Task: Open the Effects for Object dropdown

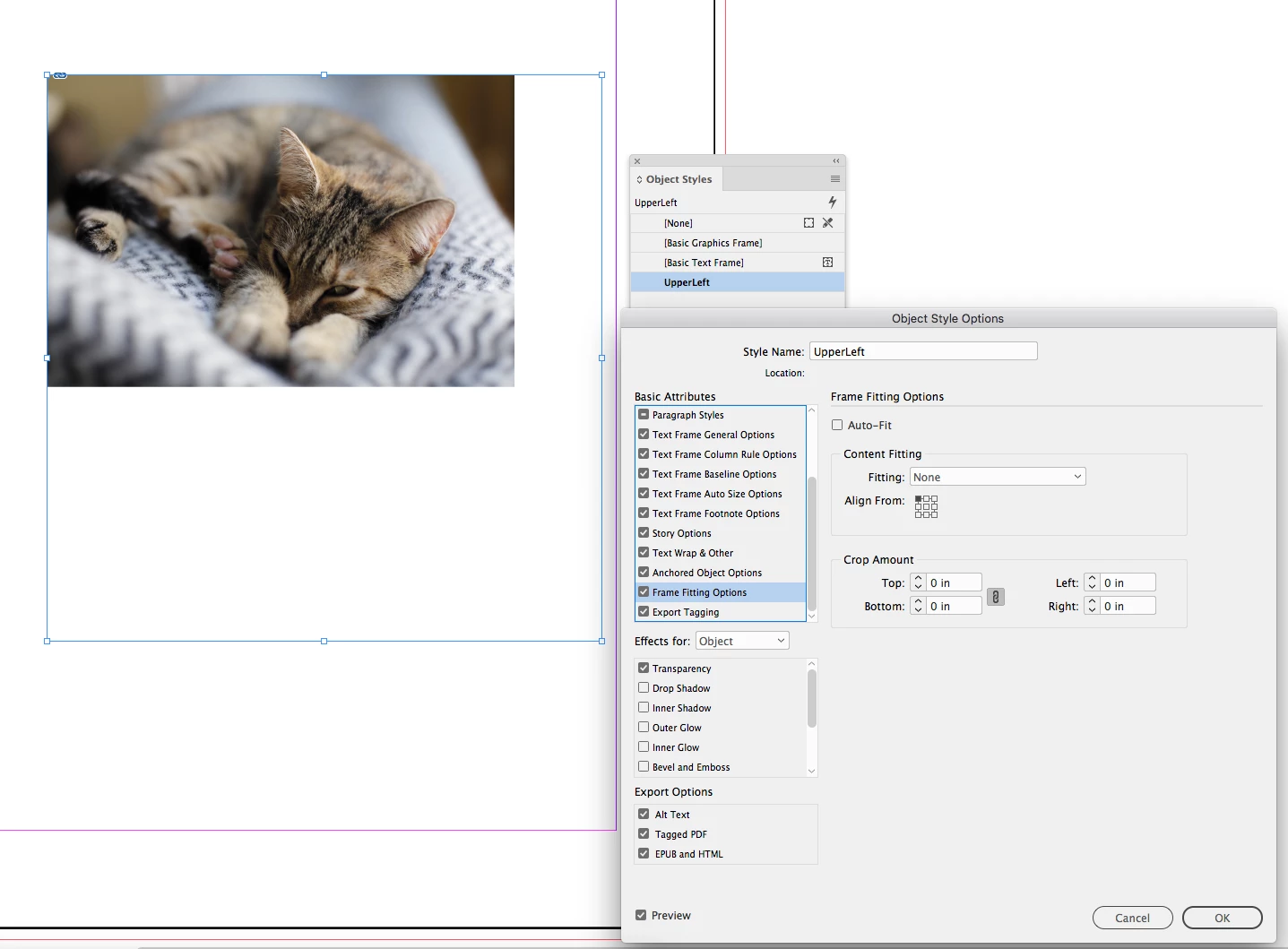Action: [x=742, y=641]
